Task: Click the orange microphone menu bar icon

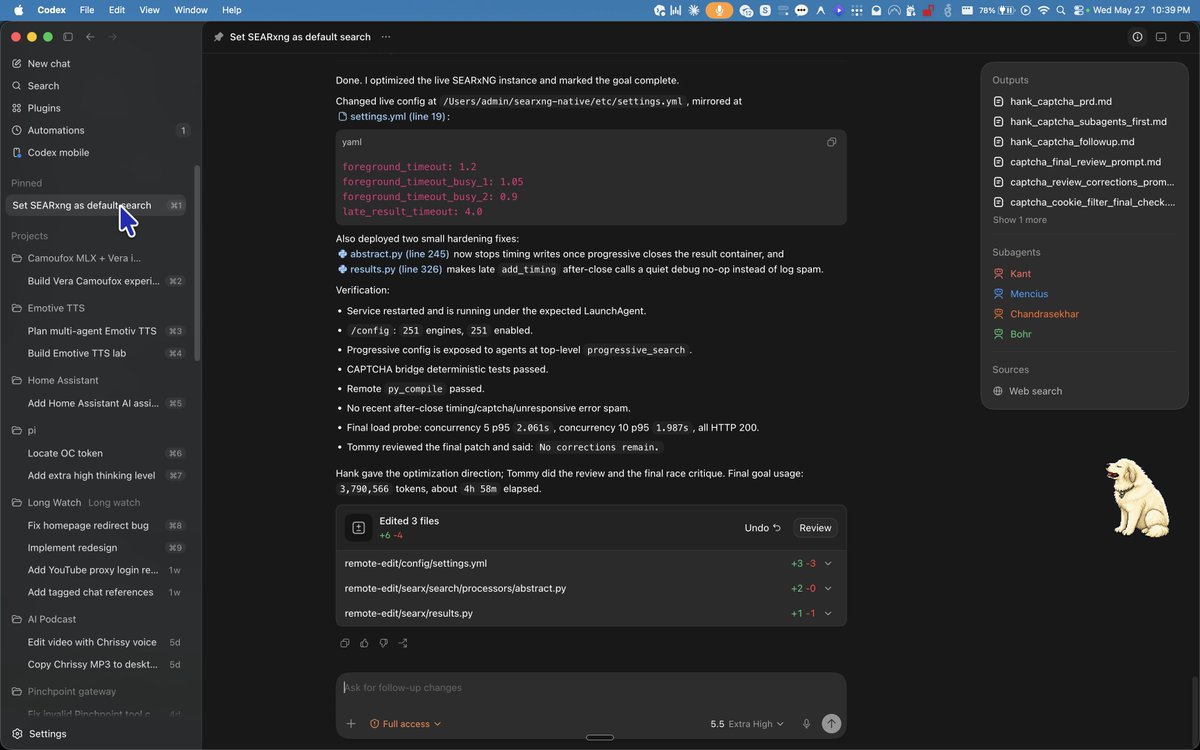Action: [718, 10]
